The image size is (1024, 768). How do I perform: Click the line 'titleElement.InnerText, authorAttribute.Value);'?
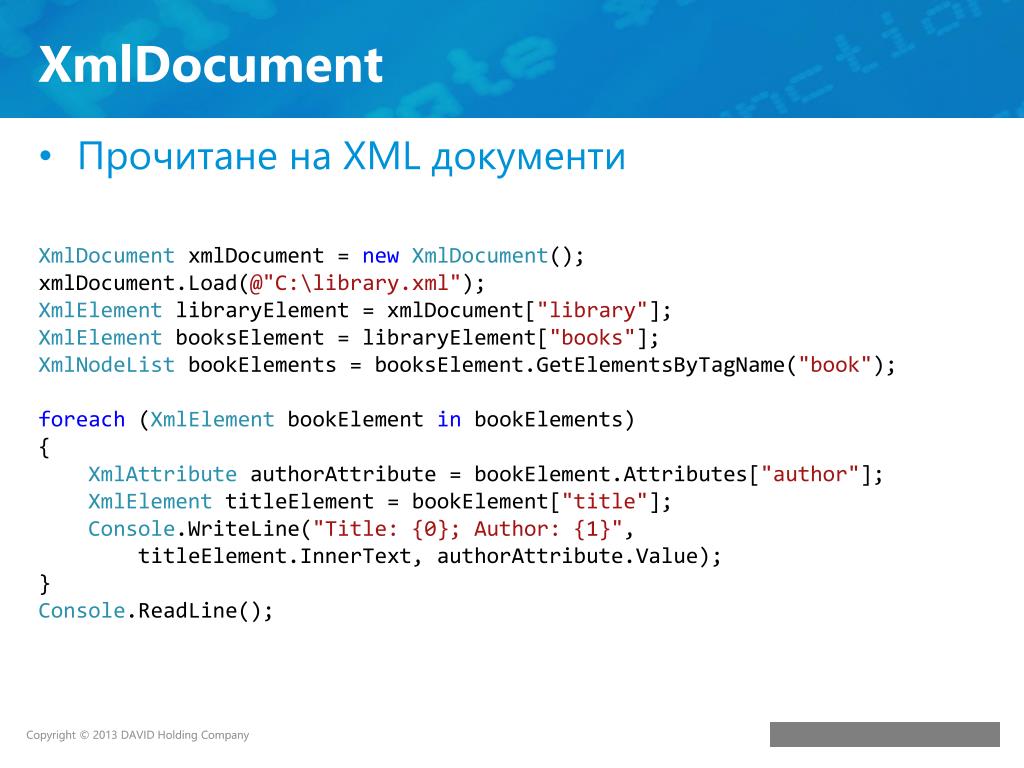tap(430, 557)
